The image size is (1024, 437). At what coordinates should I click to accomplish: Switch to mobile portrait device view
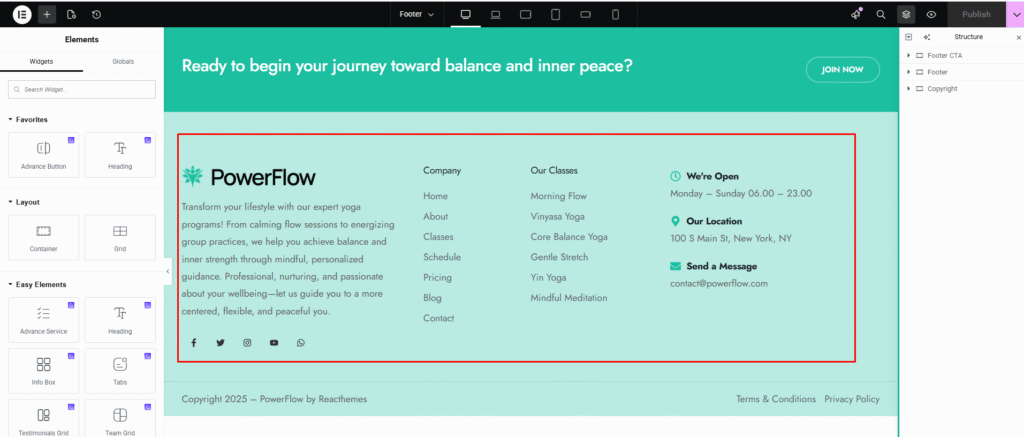tap(615, 14)
